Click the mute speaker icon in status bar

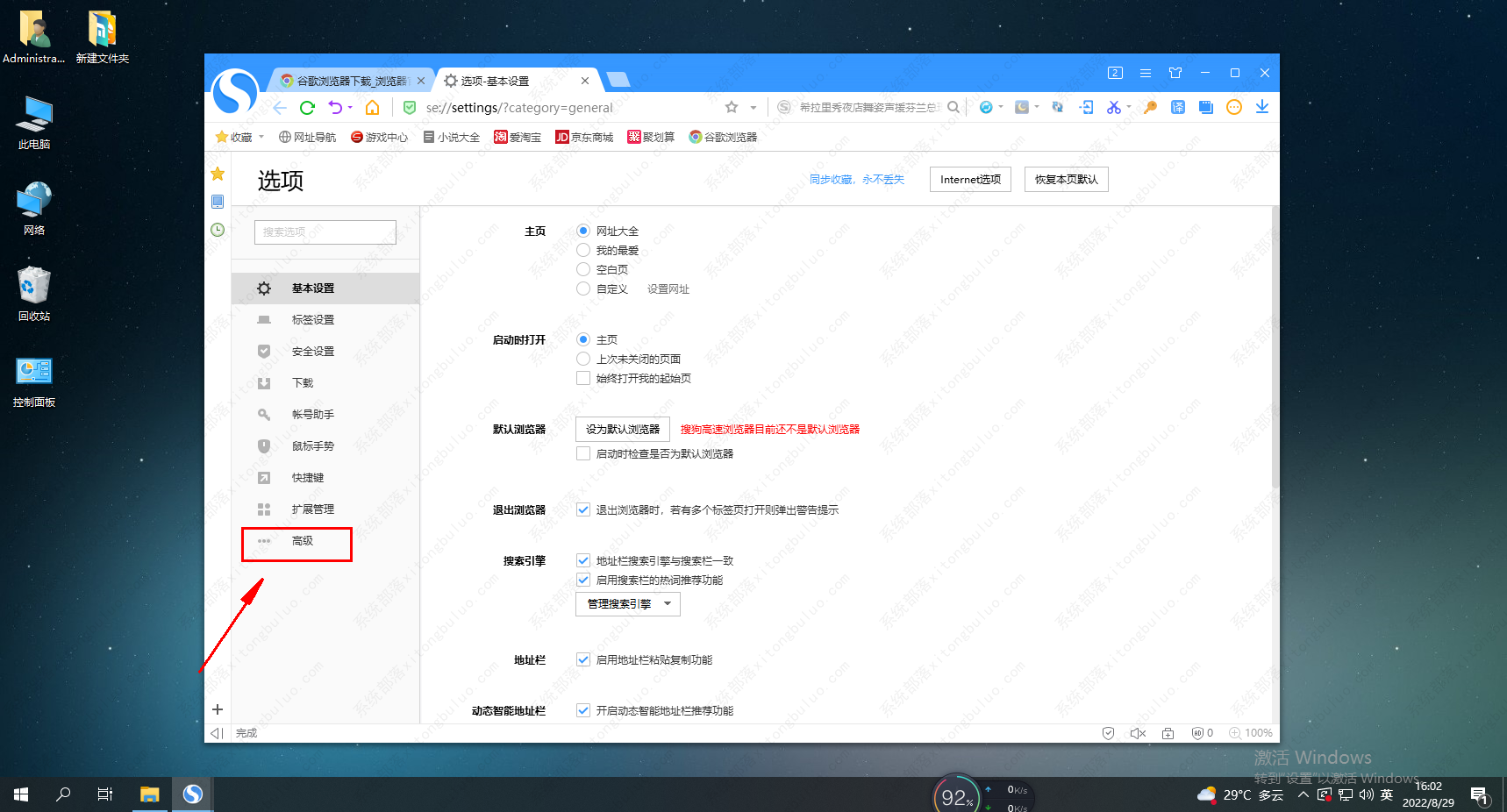1138,733
